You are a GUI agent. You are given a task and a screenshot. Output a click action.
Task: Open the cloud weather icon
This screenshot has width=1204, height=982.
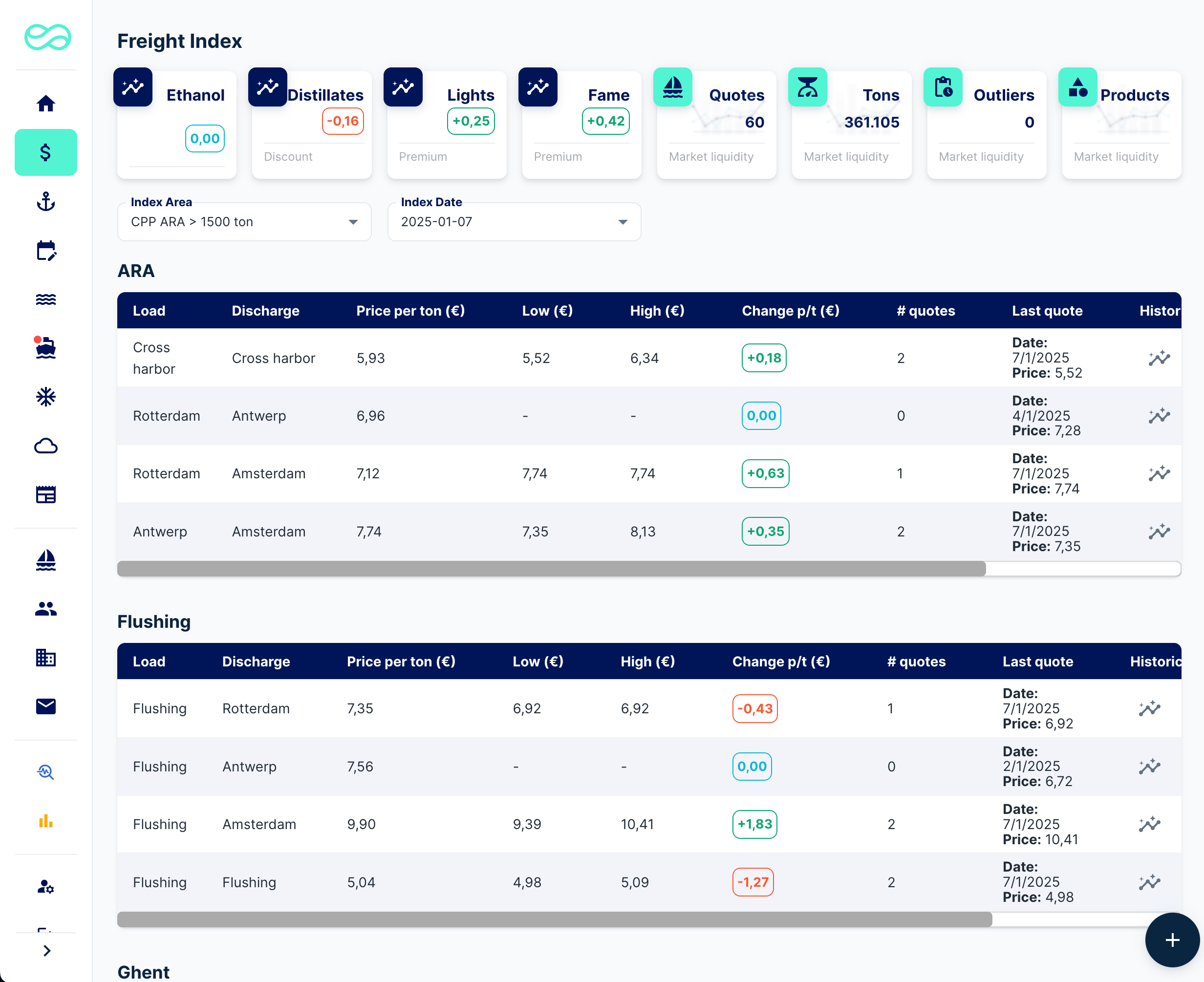(46, 446)
